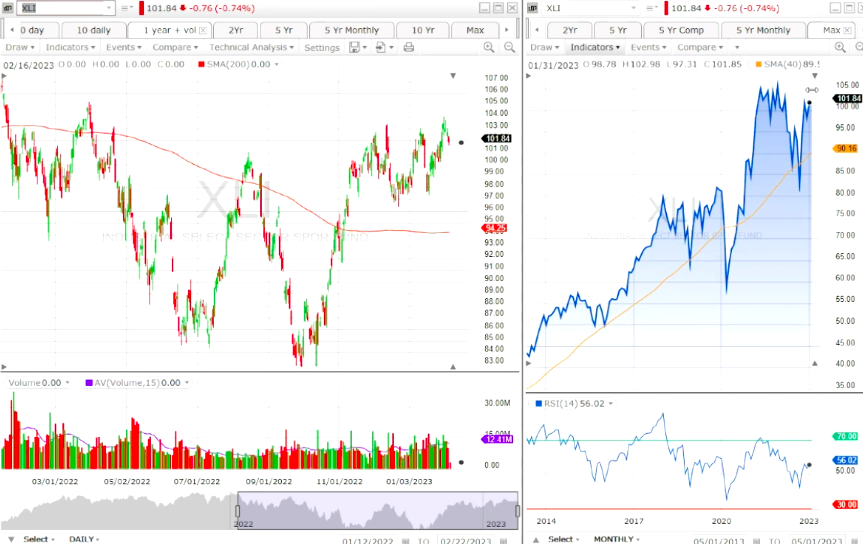Screen dimensions: 863x544
Task: Click the up triangle at bottom-left of right panel
Action: coord(536,540)
